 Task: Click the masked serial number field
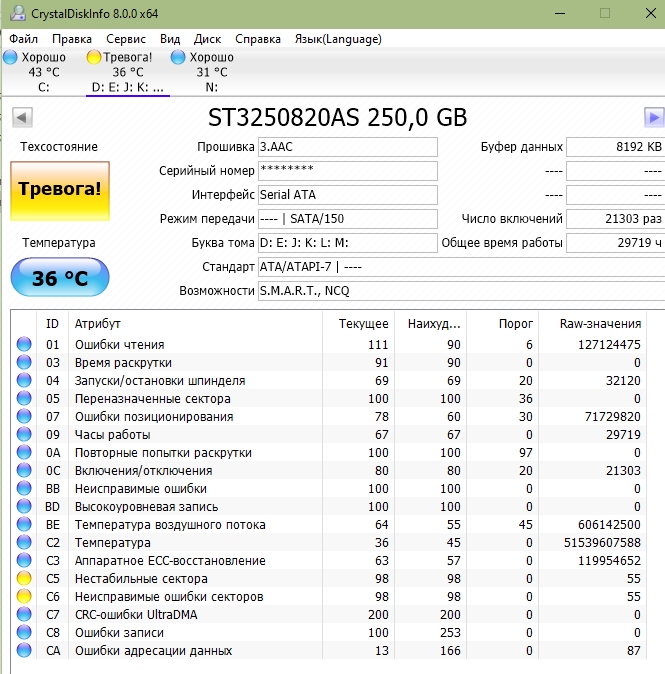pos(347,171)
